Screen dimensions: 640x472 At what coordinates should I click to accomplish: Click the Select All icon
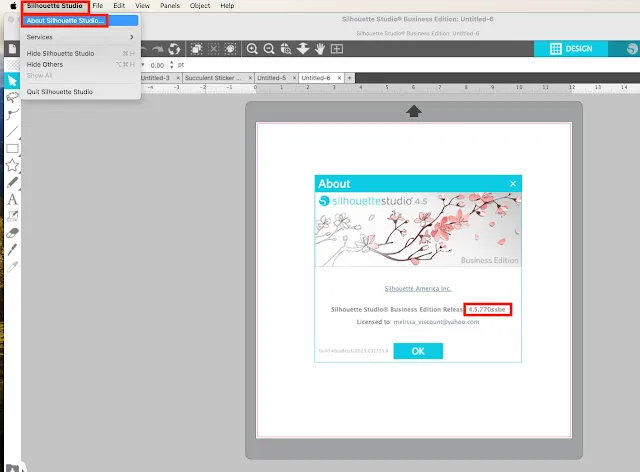click(196, 49)
